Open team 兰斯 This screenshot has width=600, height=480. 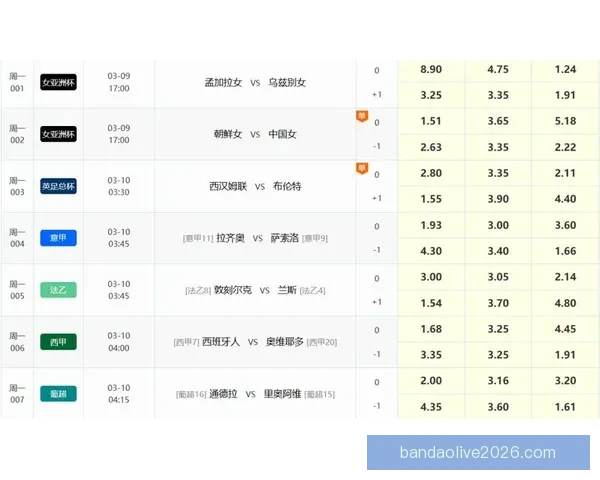[287, 290]
